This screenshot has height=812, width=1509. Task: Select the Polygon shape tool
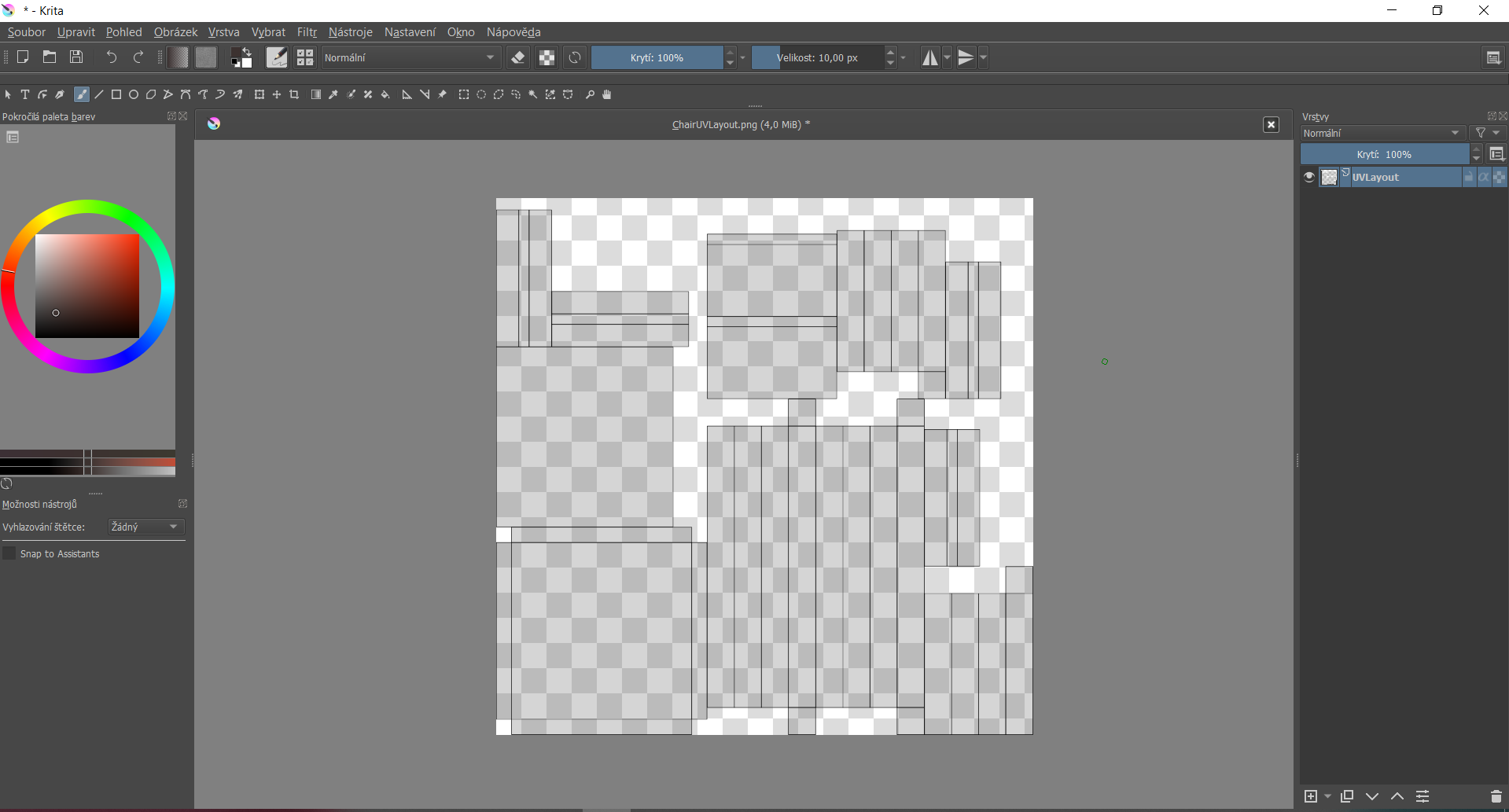[x=151, y=94]
